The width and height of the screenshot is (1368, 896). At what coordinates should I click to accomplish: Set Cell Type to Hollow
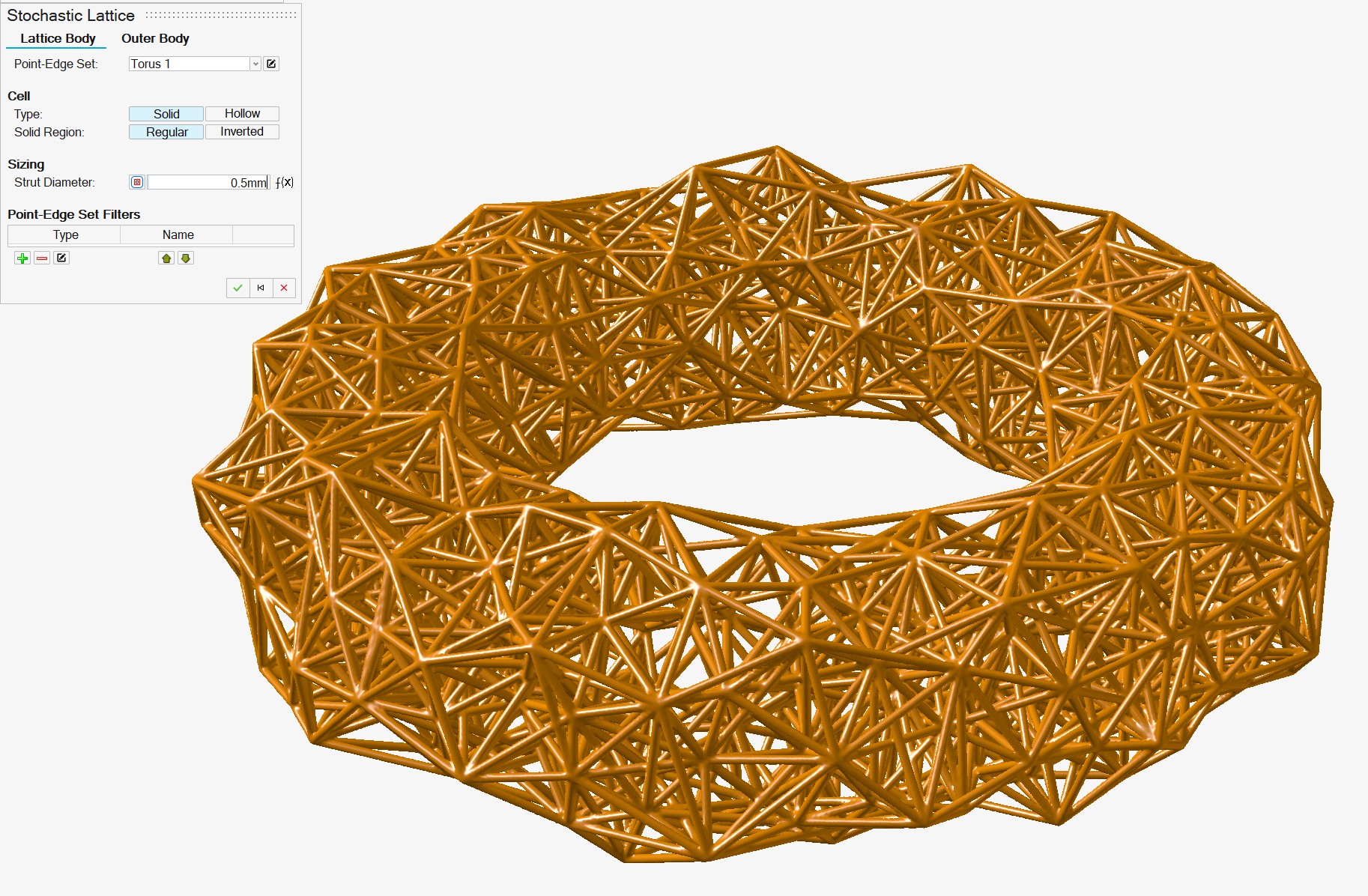[x=242, y=114]
